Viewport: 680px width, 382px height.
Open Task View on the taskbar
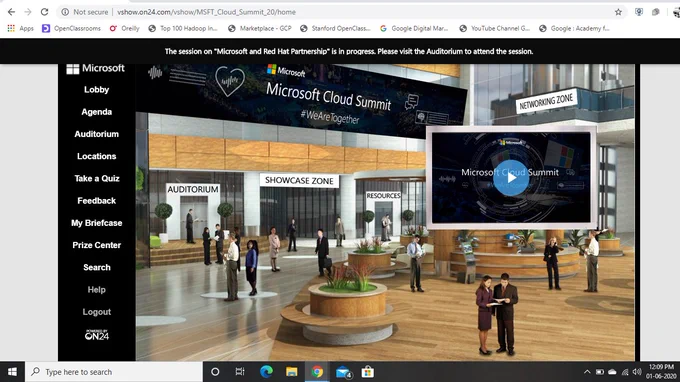(240, 372)
